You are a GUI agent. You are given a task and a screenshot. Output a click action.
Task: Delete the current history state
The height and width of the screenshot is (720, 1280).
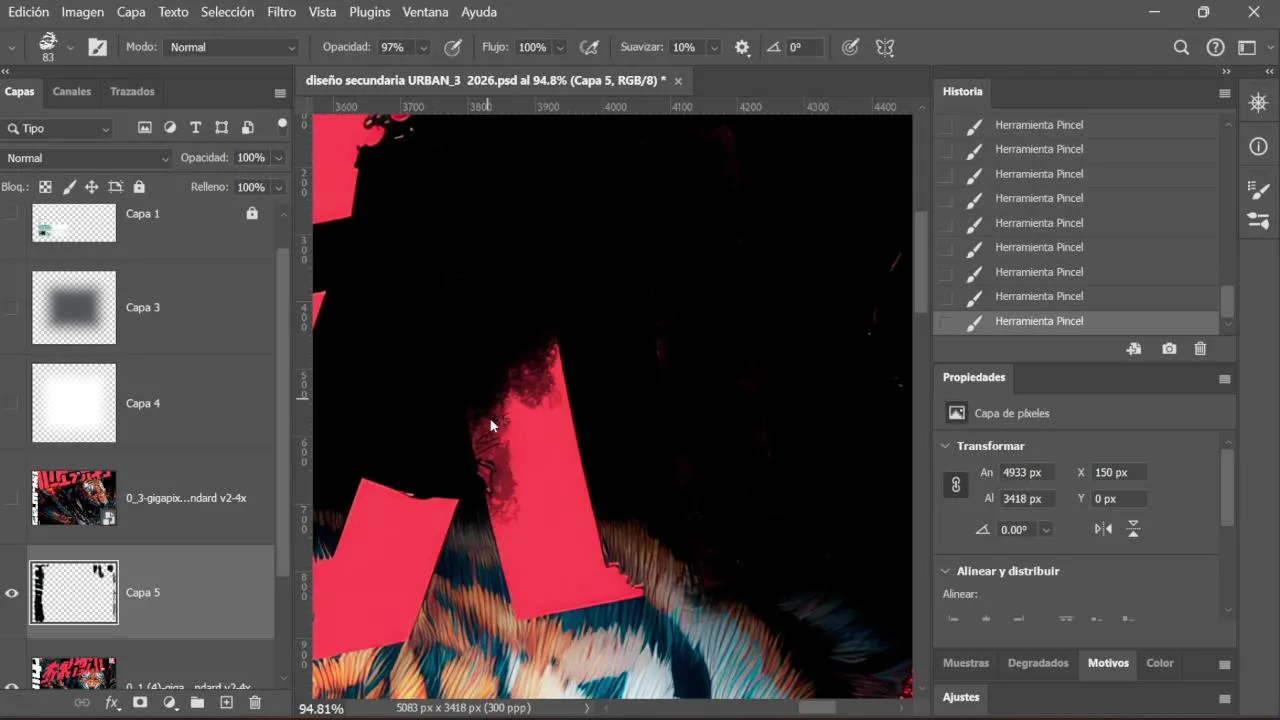[1200, 349]
